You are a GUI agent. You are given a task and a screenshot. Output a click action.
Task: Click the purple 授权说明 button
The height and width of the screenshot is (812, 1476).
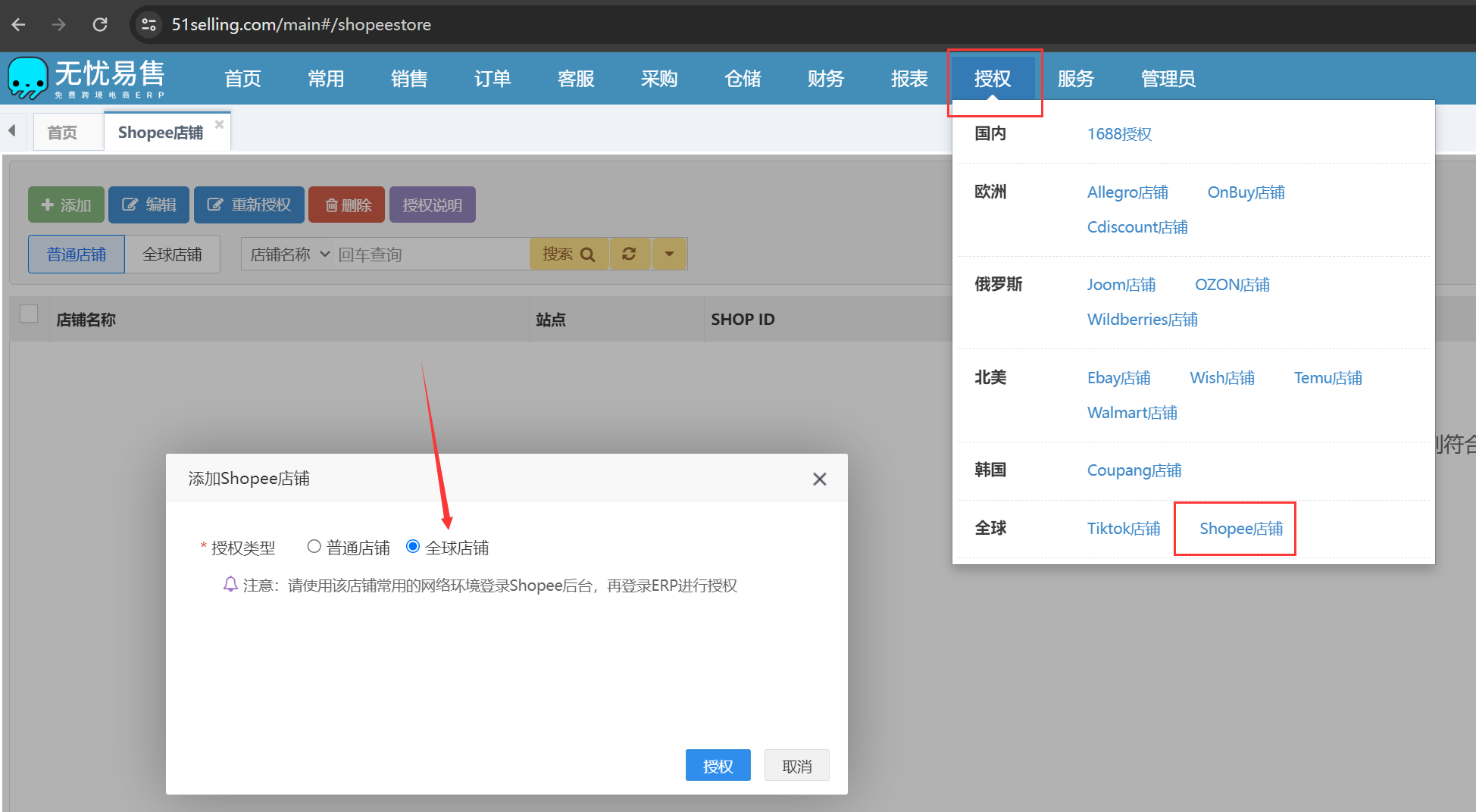[433, 205]
